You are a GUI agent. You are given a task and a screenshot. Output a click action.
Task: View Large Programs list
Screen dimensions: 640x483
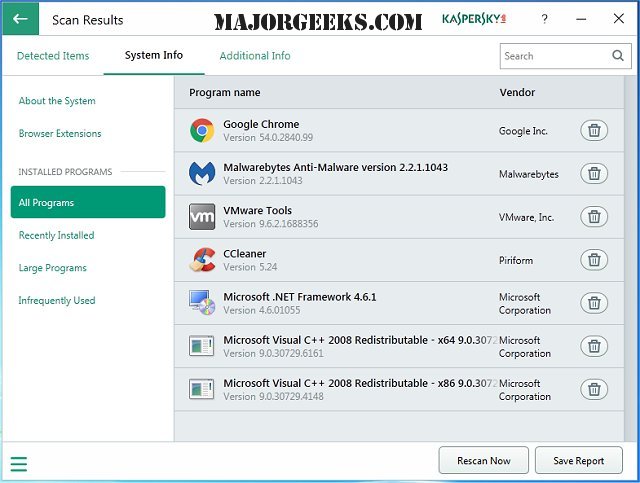pyautogui.click(x=53, y=268)
